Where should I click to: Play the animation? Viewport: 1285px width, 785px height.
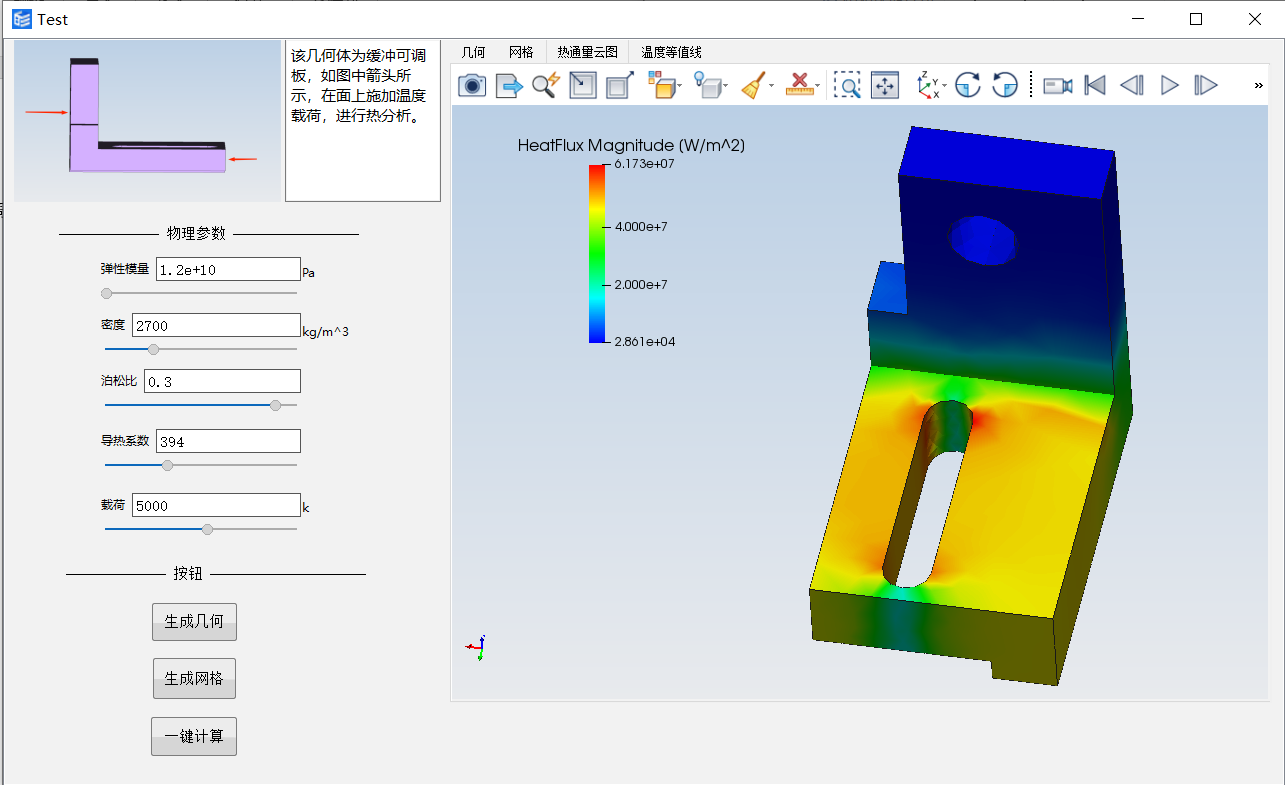(1169, 85)
